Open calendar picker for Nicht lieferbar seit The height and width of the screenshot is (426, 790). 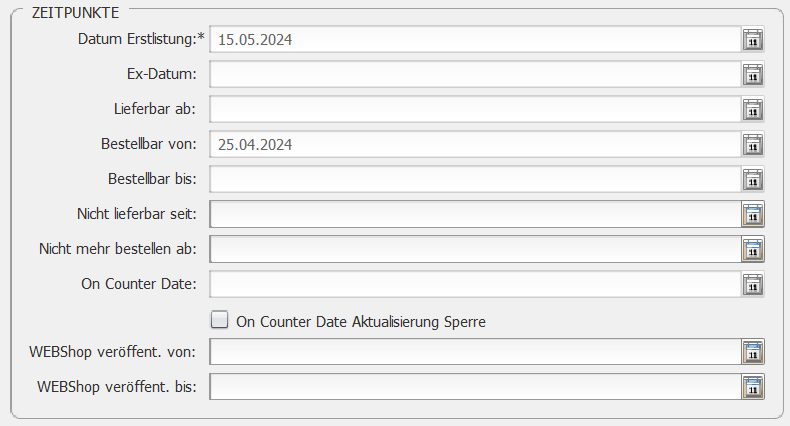coord(753,214)
